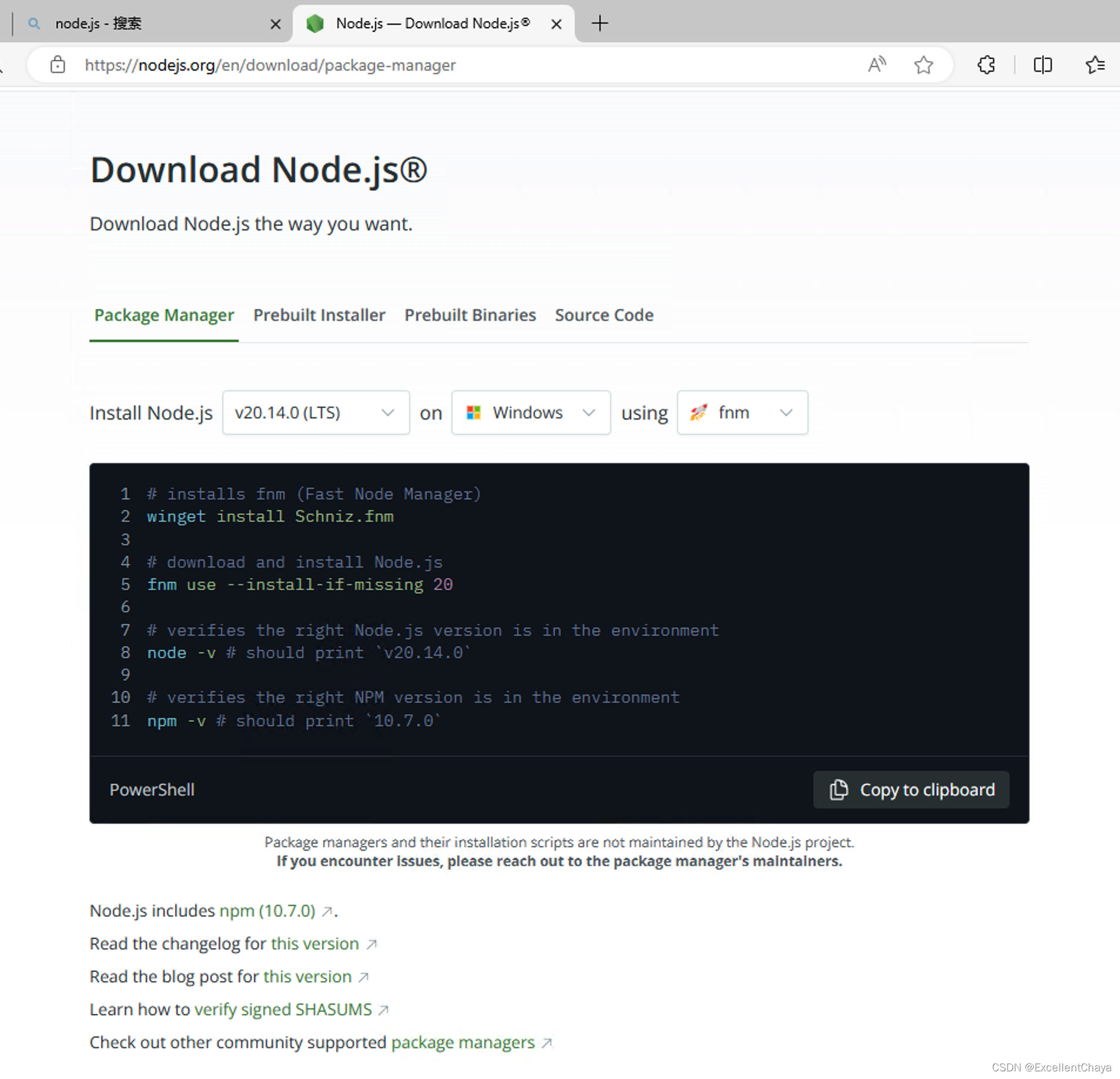Viewport: 1120px width, 1079px height.
Task: Open Split screen icon in toolbar
Action: (x=1042, y=65)
